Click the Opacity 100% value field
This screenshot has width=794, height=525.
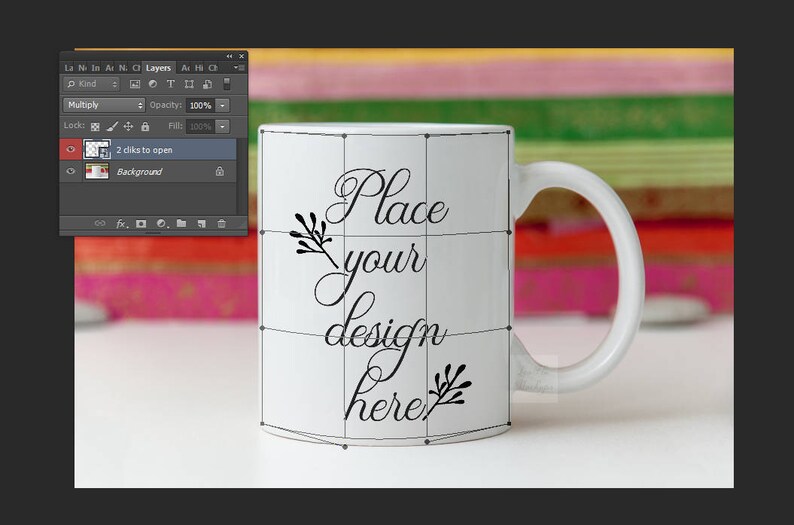(201, 105)
